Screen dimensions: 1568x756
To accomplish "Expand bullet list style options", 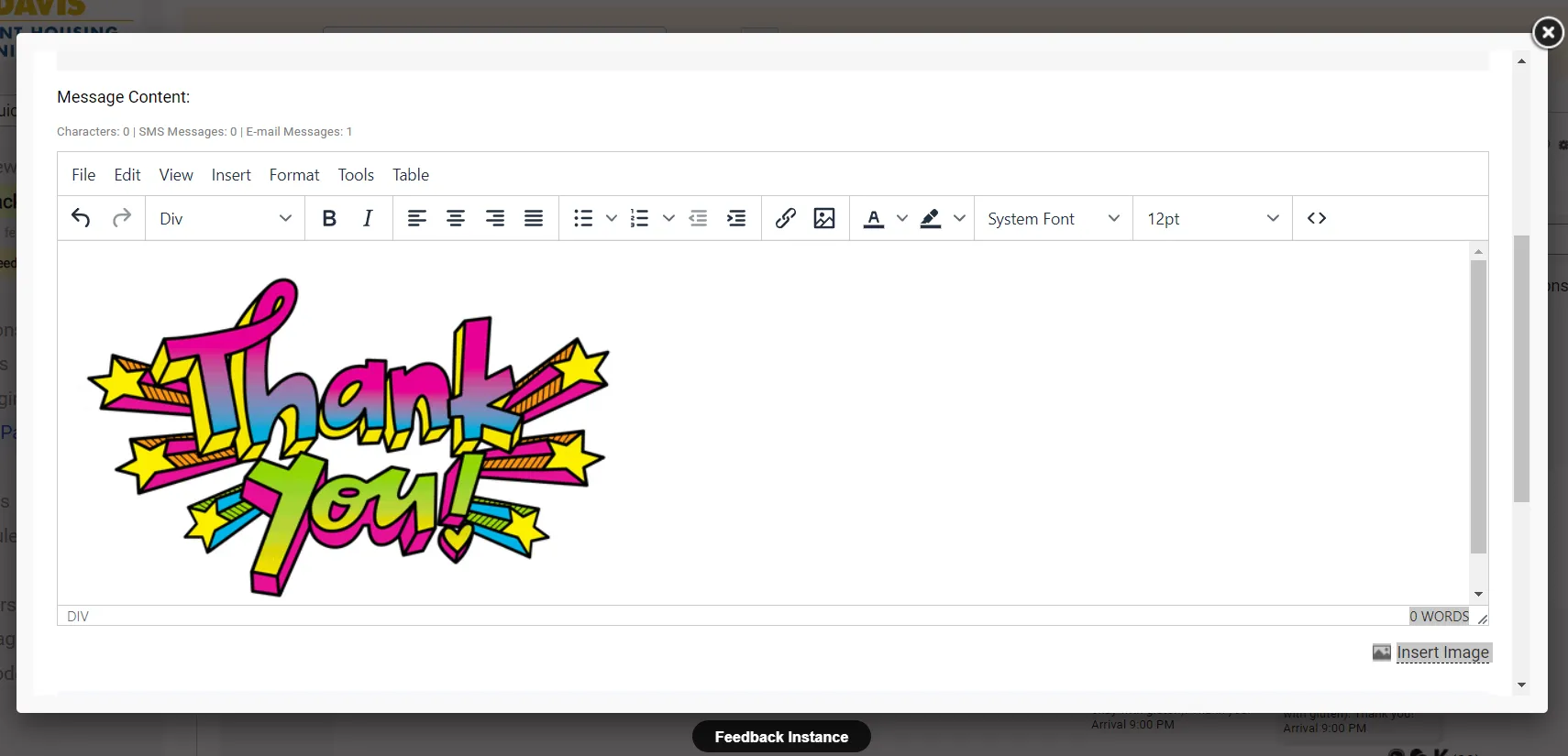I will tap(612, 218).
